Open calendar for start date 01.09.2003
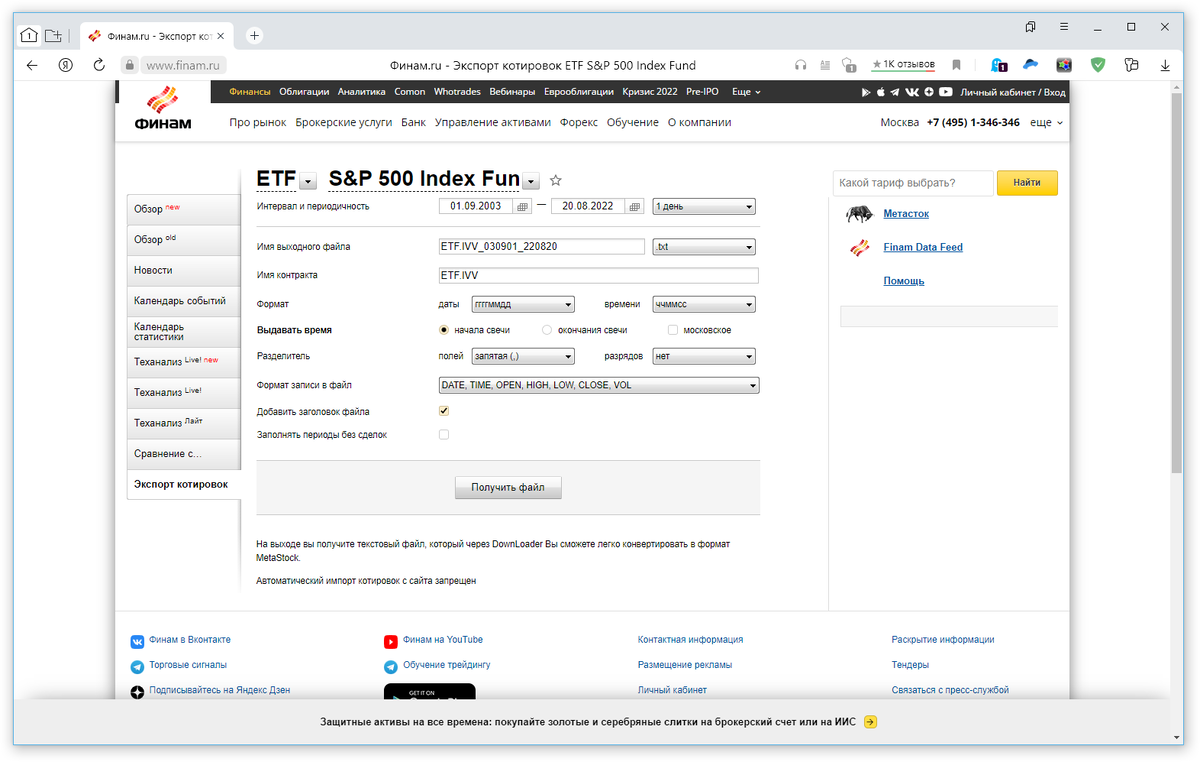Image resolution: width=1200 pixels, height=762 pixels. 522,207
